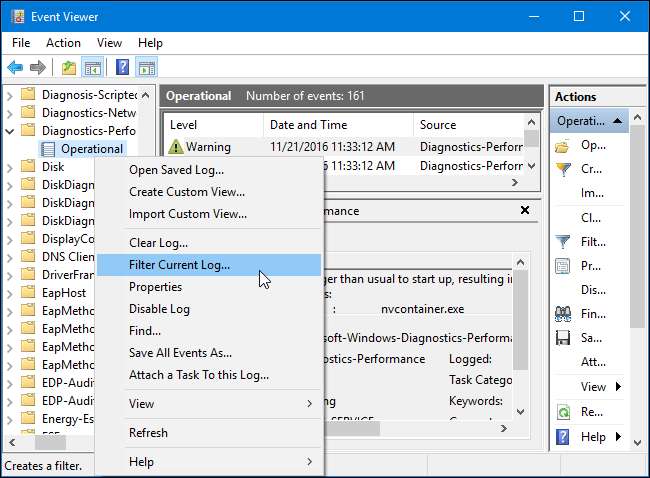This screenshot has width=650, height=478.
Task: Open the View menu in menu bar
Action: (x=109, y=43)
